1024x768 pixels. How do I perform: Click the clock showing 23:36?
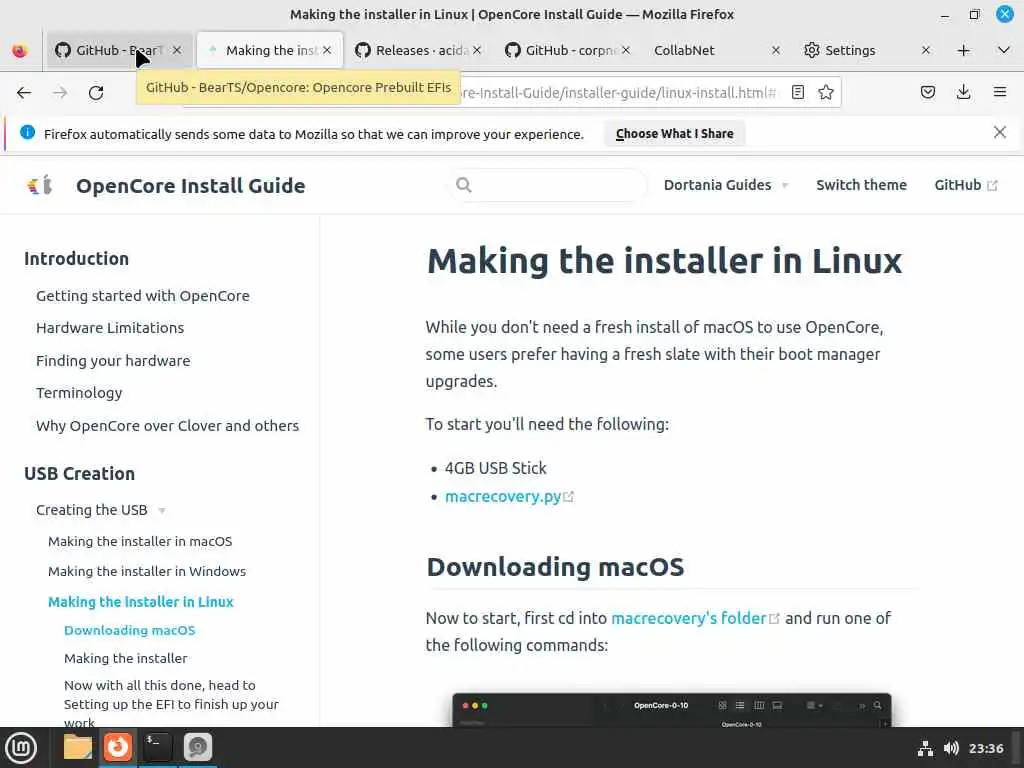[x=985, y=748]
